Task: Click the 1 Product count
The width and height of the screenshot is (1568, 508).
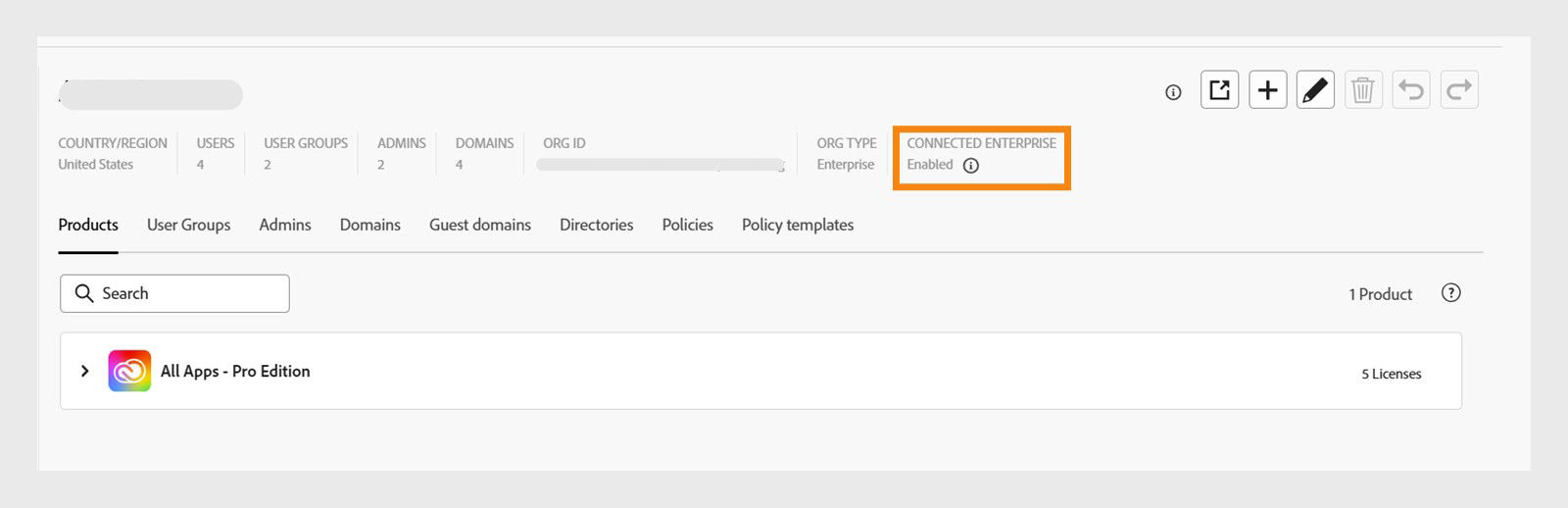Action: pos(1381,294)
